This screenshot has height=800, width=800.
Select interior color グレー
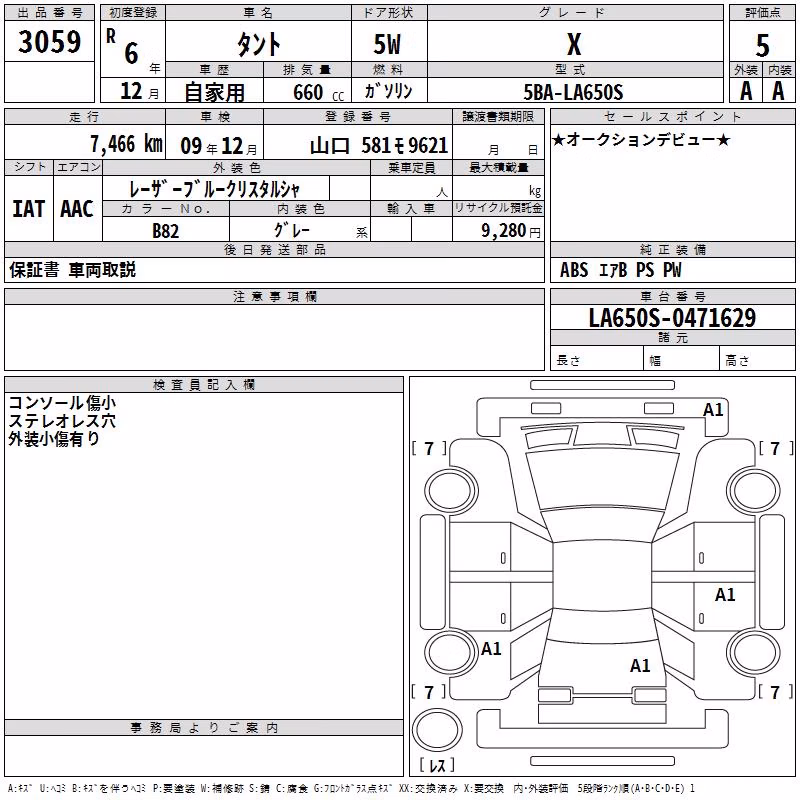[x=292, y=230]
